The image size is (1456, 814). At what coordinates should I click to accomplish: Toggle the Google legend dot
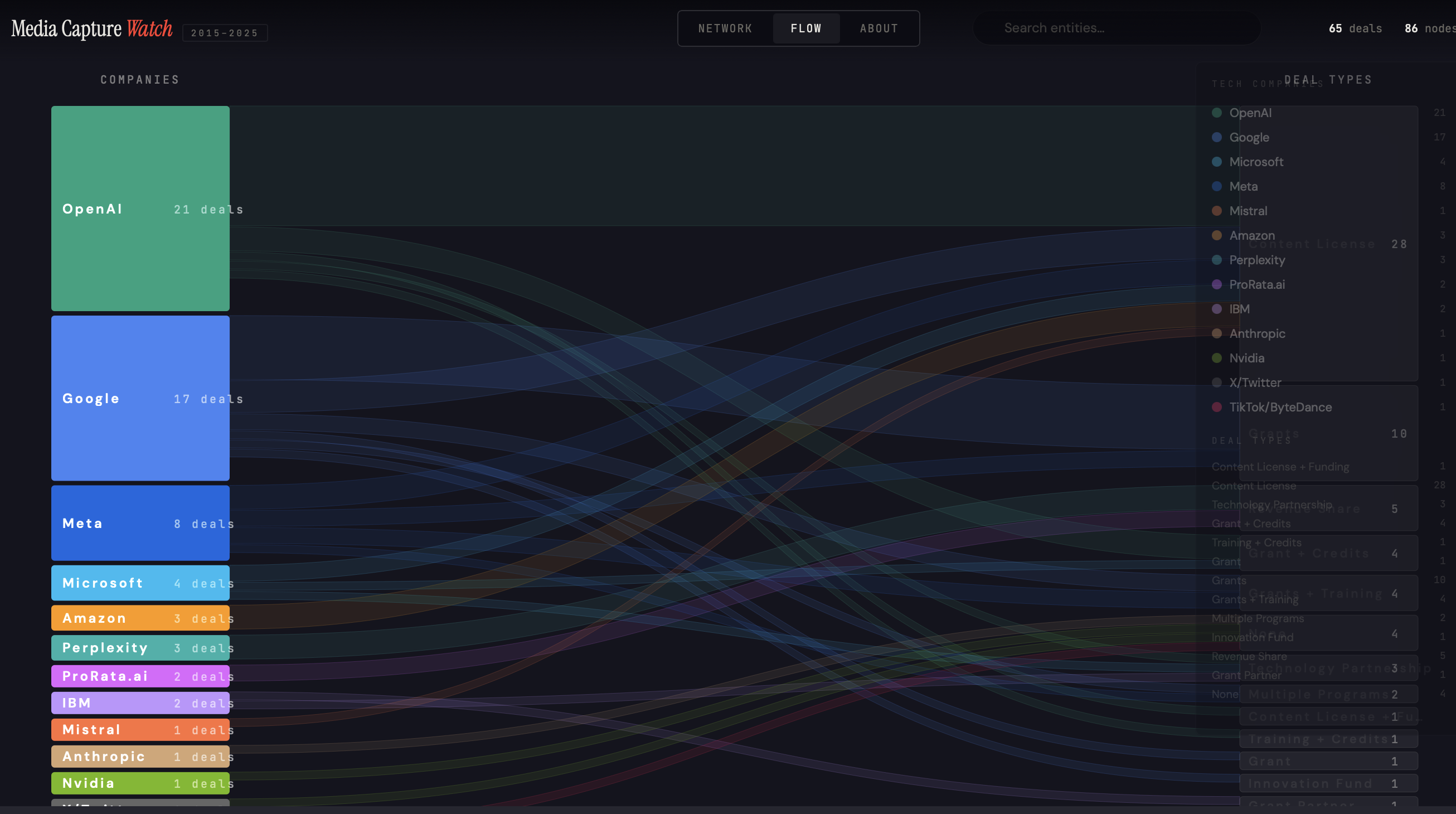pos(1217,137)
